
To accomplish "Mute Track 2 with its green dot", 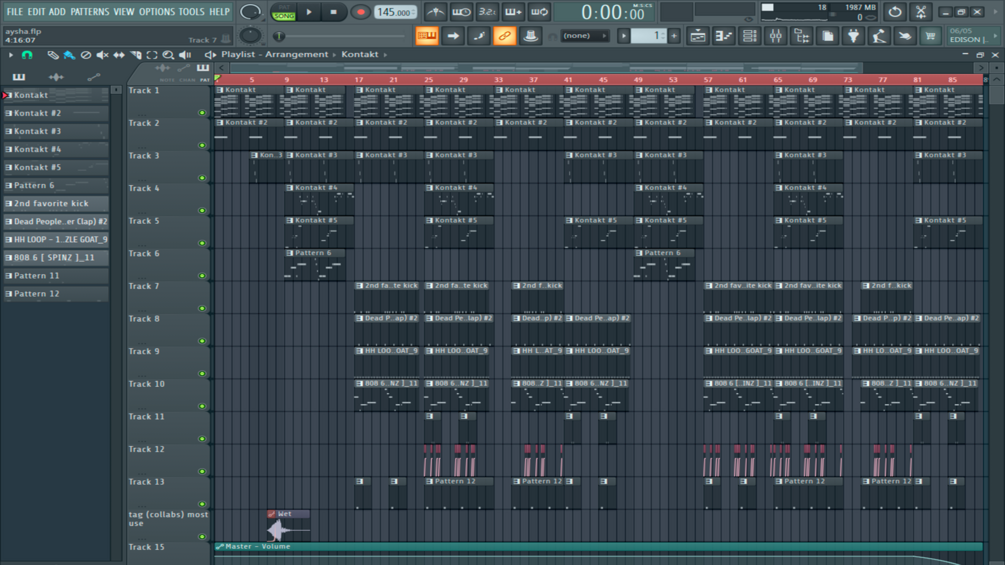I will (202, 145).
